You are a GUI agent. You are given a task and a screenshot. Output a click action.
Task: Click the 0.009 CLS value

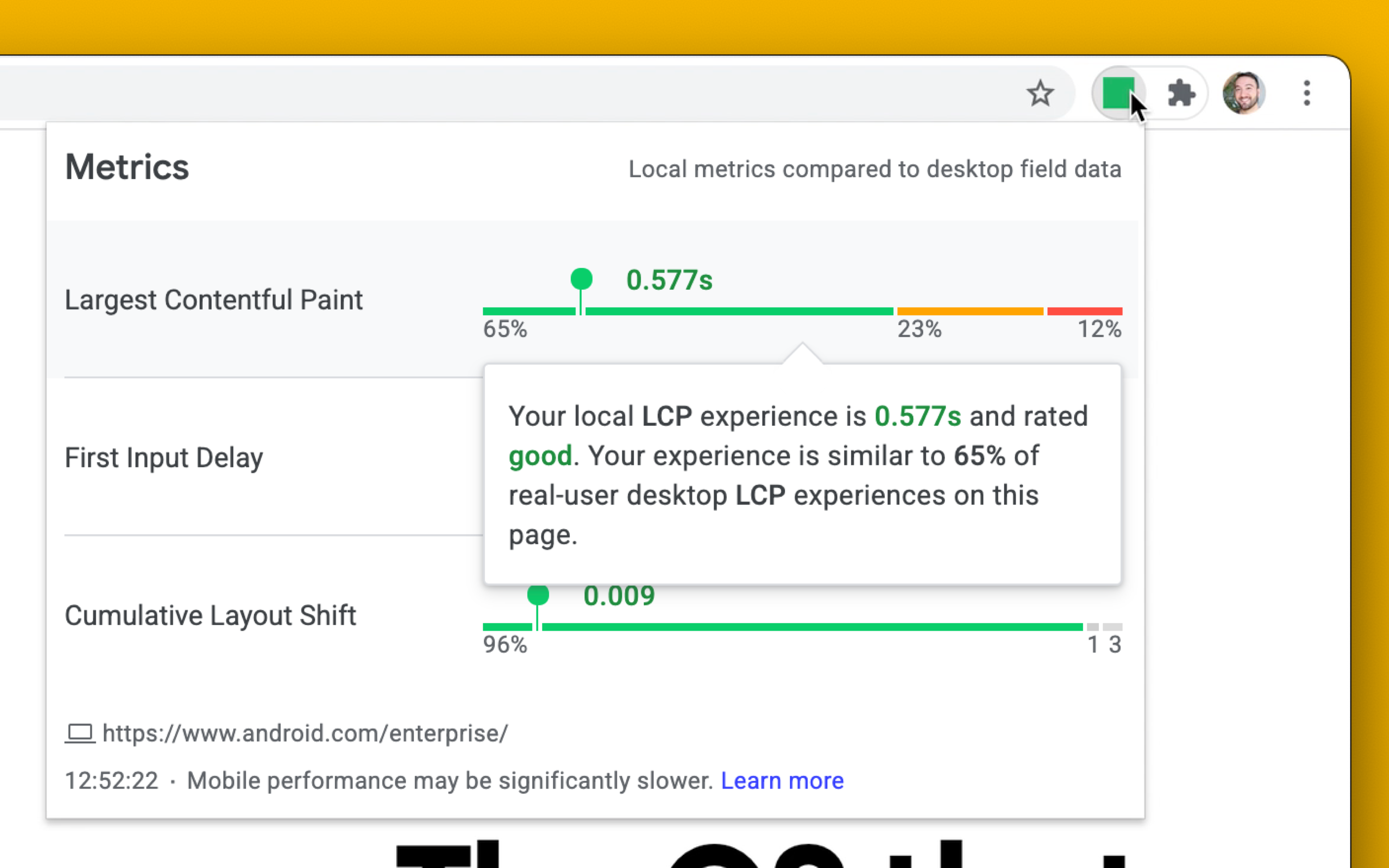[x=619, y=596]
